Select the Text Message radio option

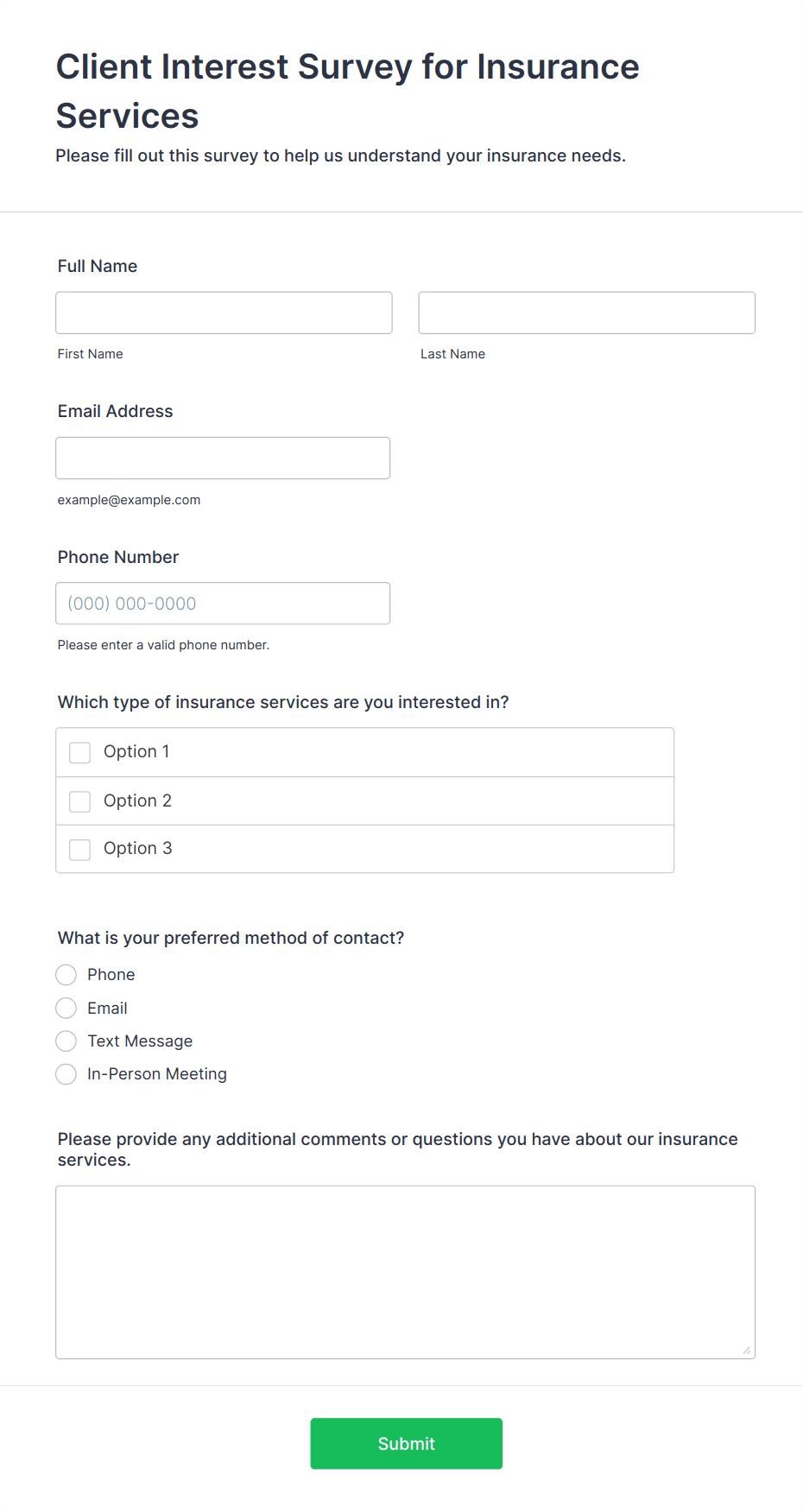click(x=66, y=1041)
